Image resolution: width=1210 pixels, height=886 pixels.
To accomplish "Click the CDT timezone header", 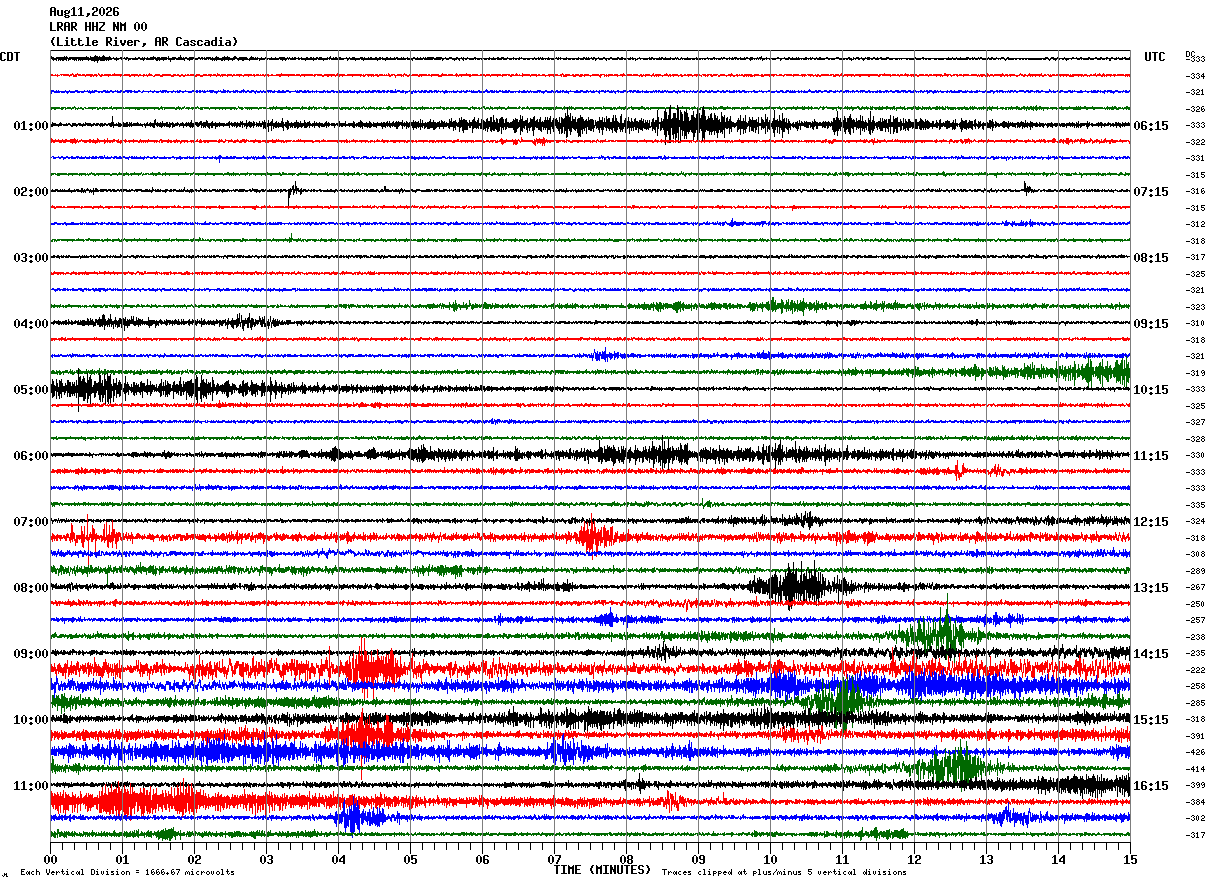I will click(10, 57).
